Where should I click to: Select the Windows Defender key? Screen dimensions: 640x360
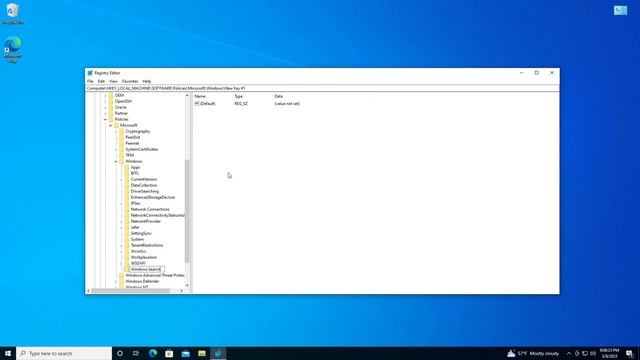[x=142, y=281]
